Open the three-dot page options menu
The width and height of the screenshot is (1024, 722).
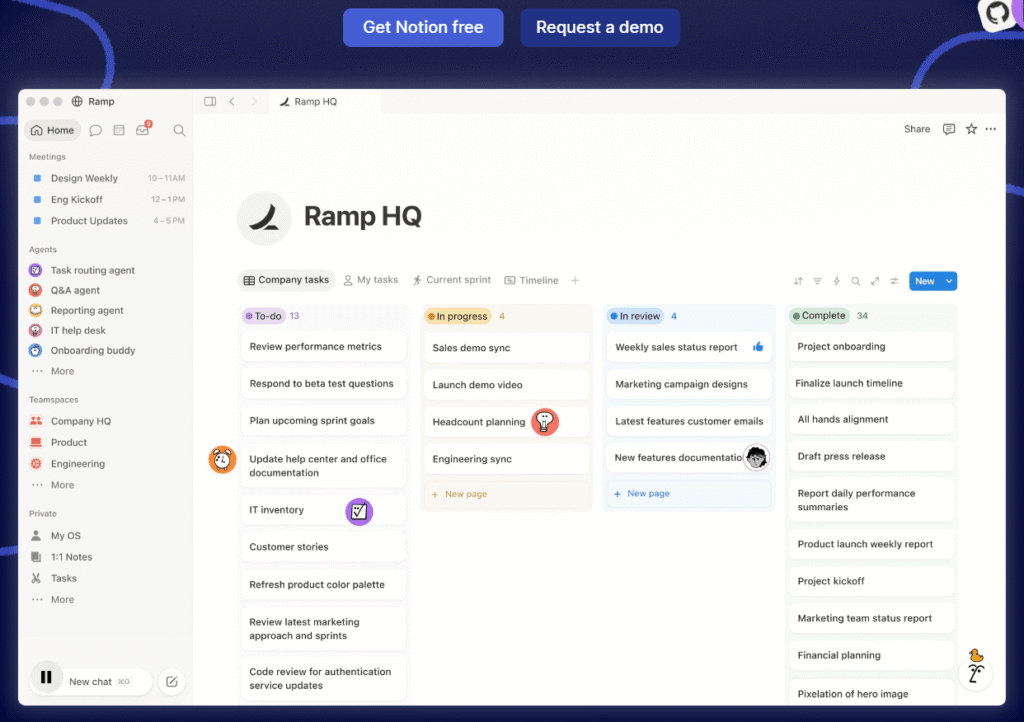(991, 129)
